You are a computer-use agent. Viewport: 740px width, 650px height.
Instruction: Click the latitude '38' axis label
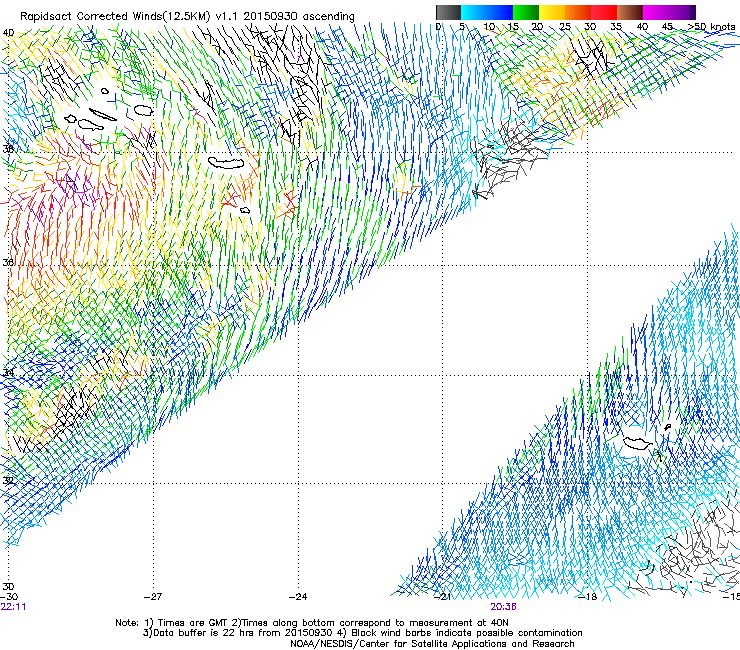[8, 149]
